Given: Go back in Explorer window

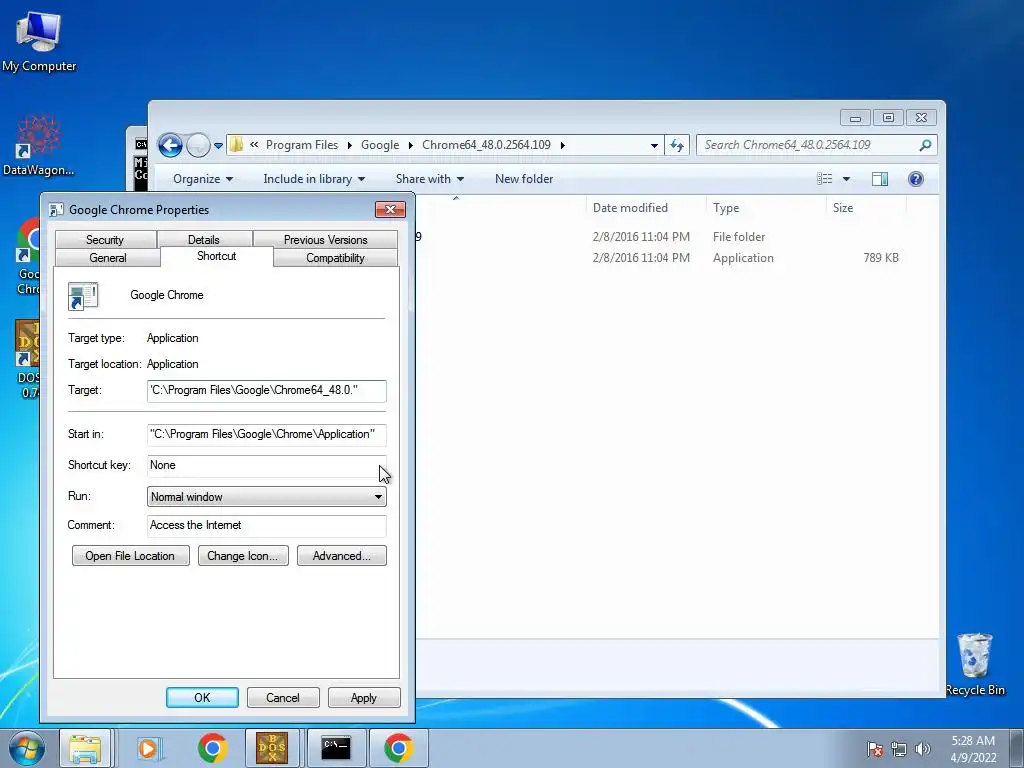Looking at the screenshot, I should point(170,145).
